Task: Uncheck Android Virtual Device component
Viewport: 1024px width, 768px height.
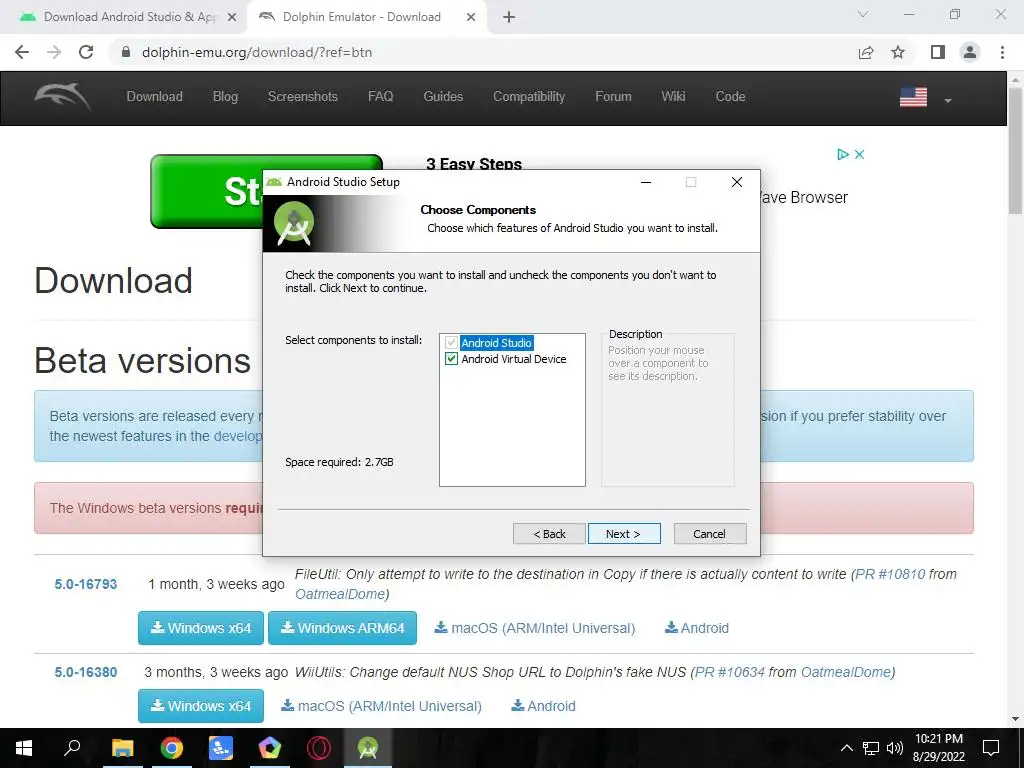Action: [x=451, y=359]
